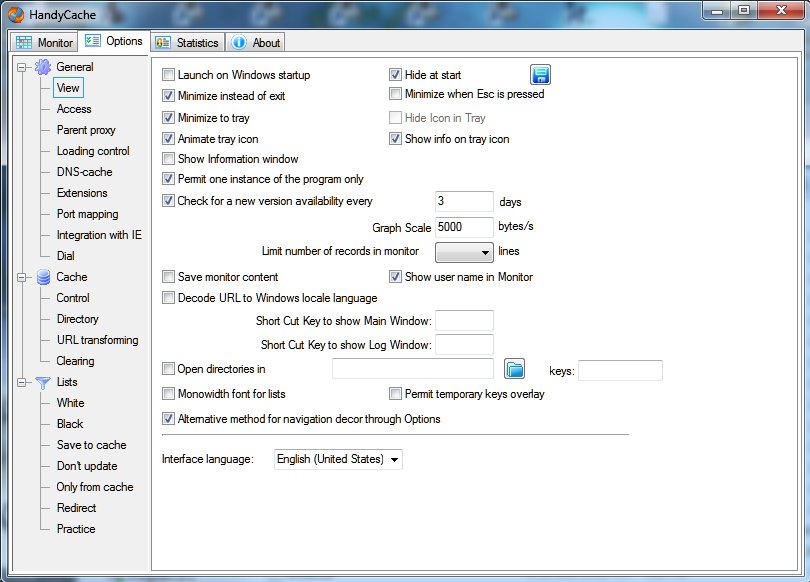Open Extensions settings
The image size is (810, 582).
(x=82, y=193)
